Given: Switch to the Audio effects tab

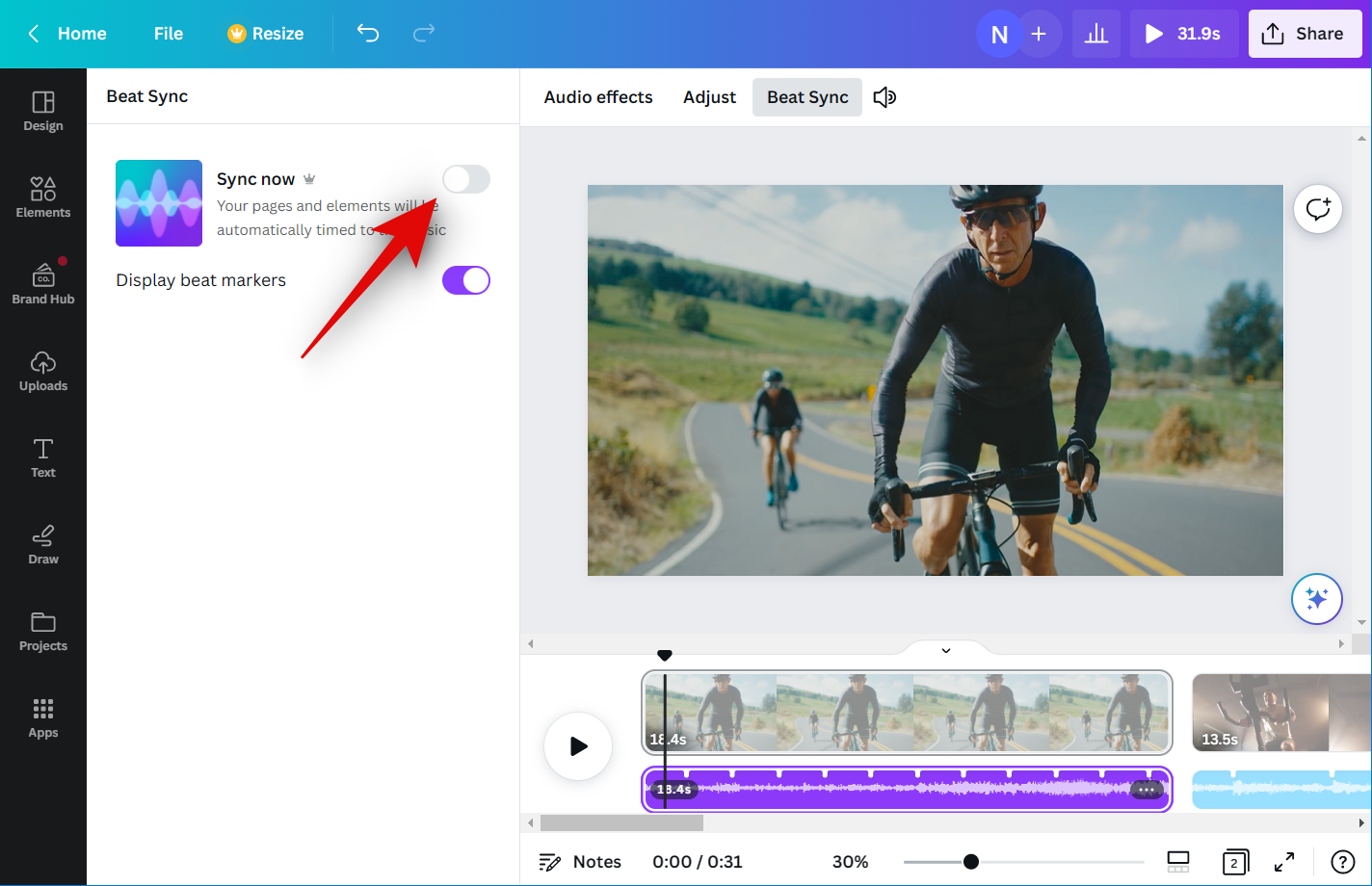Looking at the screenshot, I should tap(597, 97).
